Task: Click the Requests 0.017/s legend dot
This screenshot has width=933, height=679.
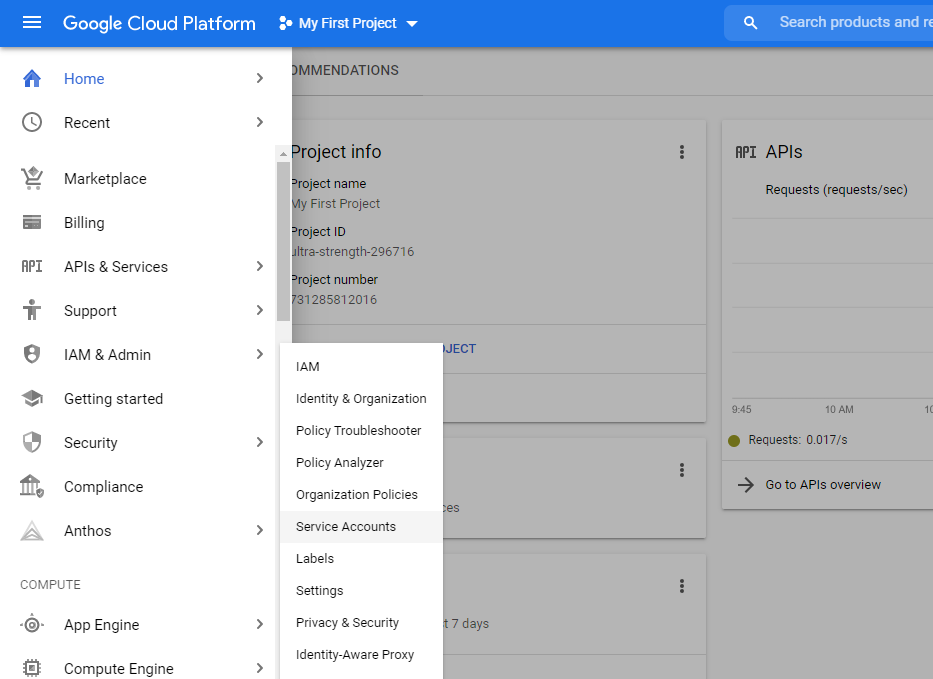Action: tap(734, 440)
